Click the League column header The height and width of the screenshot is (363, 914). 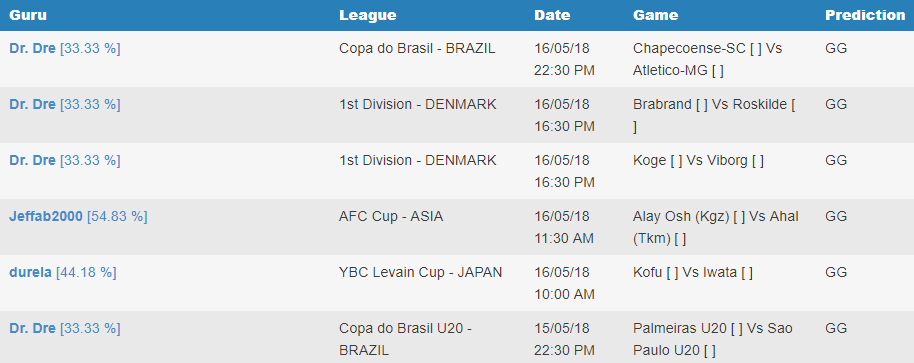coord(367,15)
